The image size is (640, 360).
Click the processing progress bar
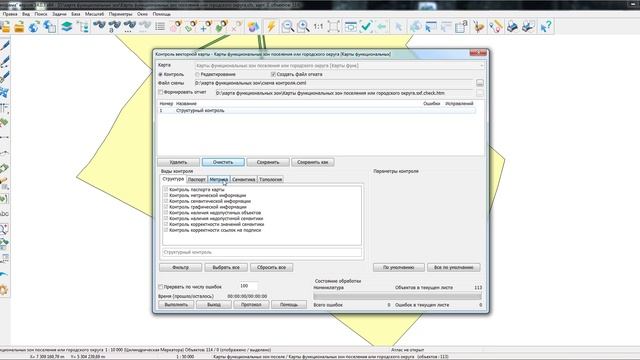coord(398,296)
